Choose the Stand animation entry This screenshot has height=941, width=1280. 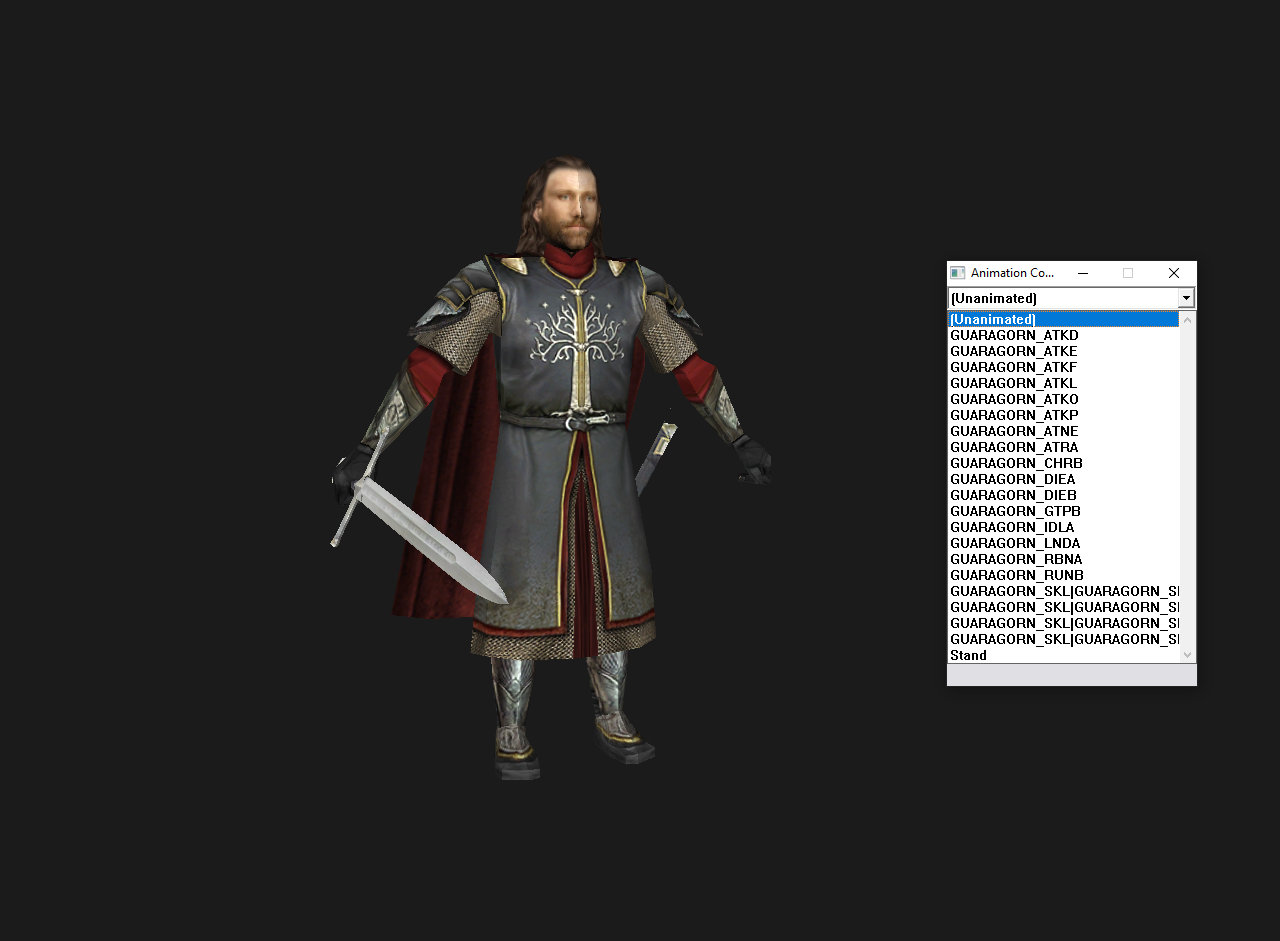coord(1064,655)
